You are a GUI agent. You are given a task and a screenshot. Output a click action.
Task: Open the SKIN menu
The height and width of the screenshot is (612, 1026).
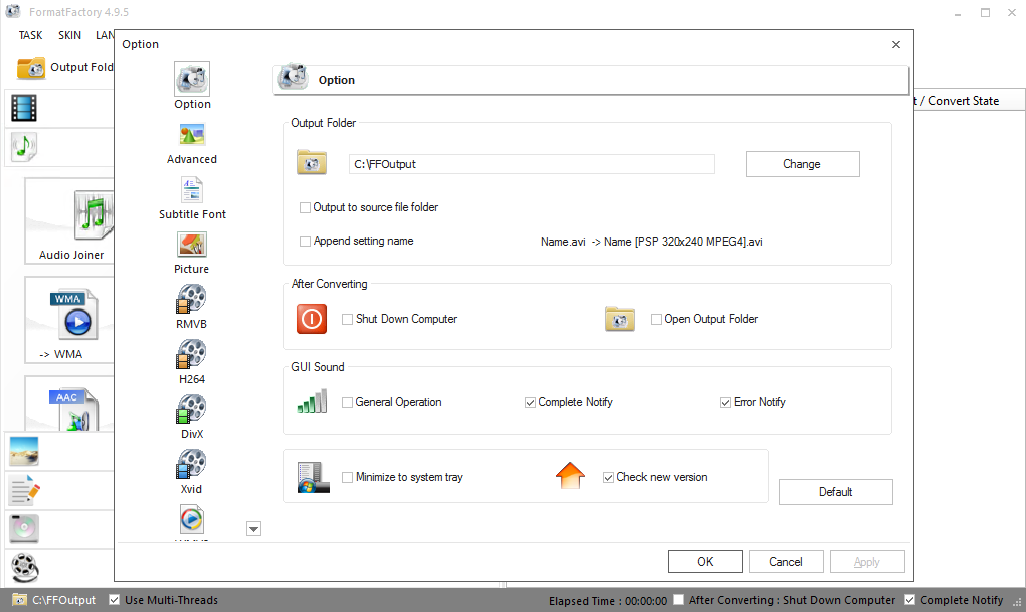tap(69, 35)
